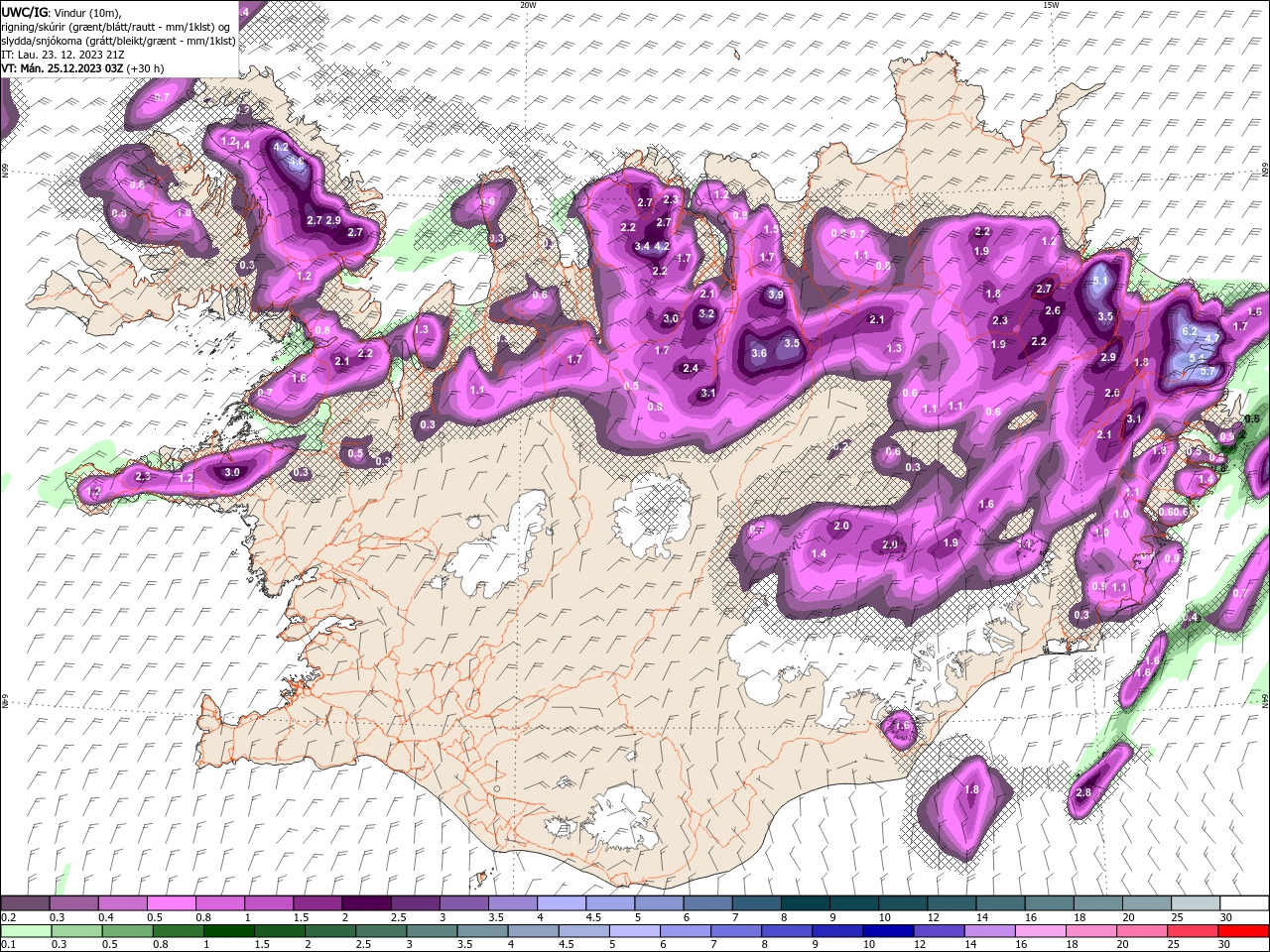Click the '30' label under the white swatch
The height and width of the screenshot is (952, 1270).
click(x=1226, y=917)
